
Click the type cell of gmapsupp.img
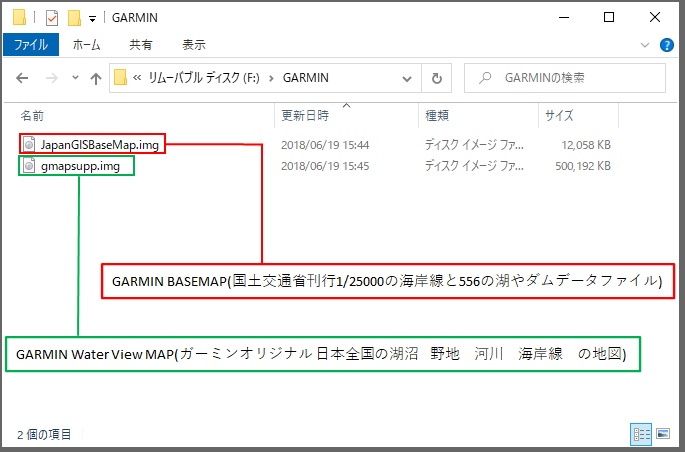point(474,166)
